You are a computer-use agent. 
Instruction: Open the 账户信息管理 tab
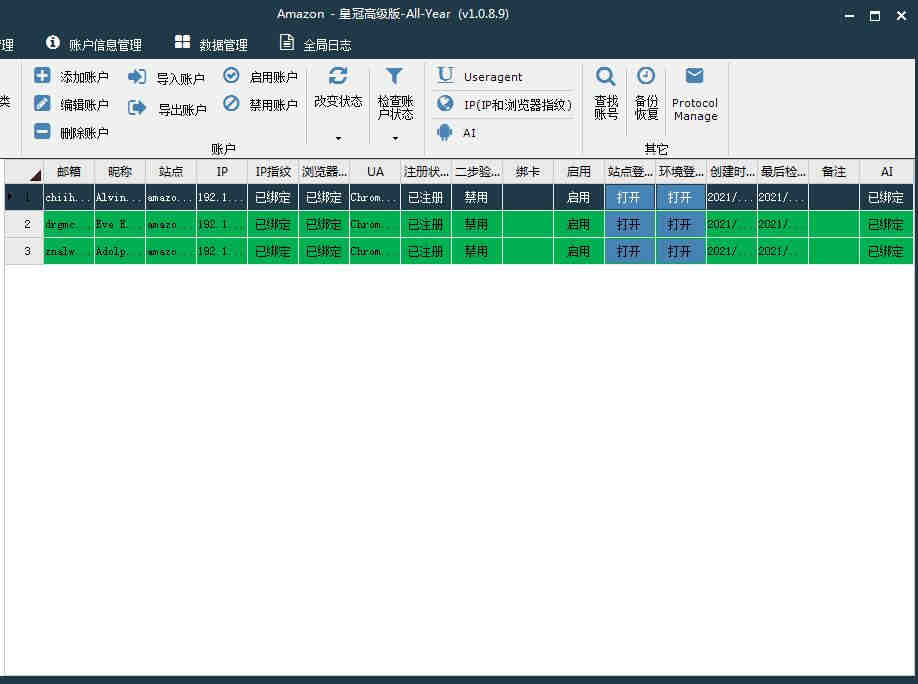click(x=94, y=44)
